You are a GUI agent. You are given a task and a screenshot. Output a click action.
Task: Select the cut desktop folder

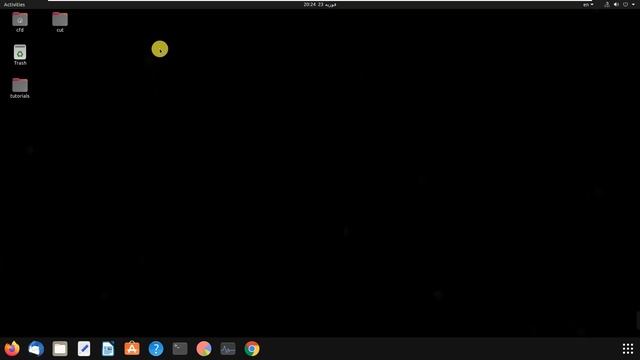point(60,22)
